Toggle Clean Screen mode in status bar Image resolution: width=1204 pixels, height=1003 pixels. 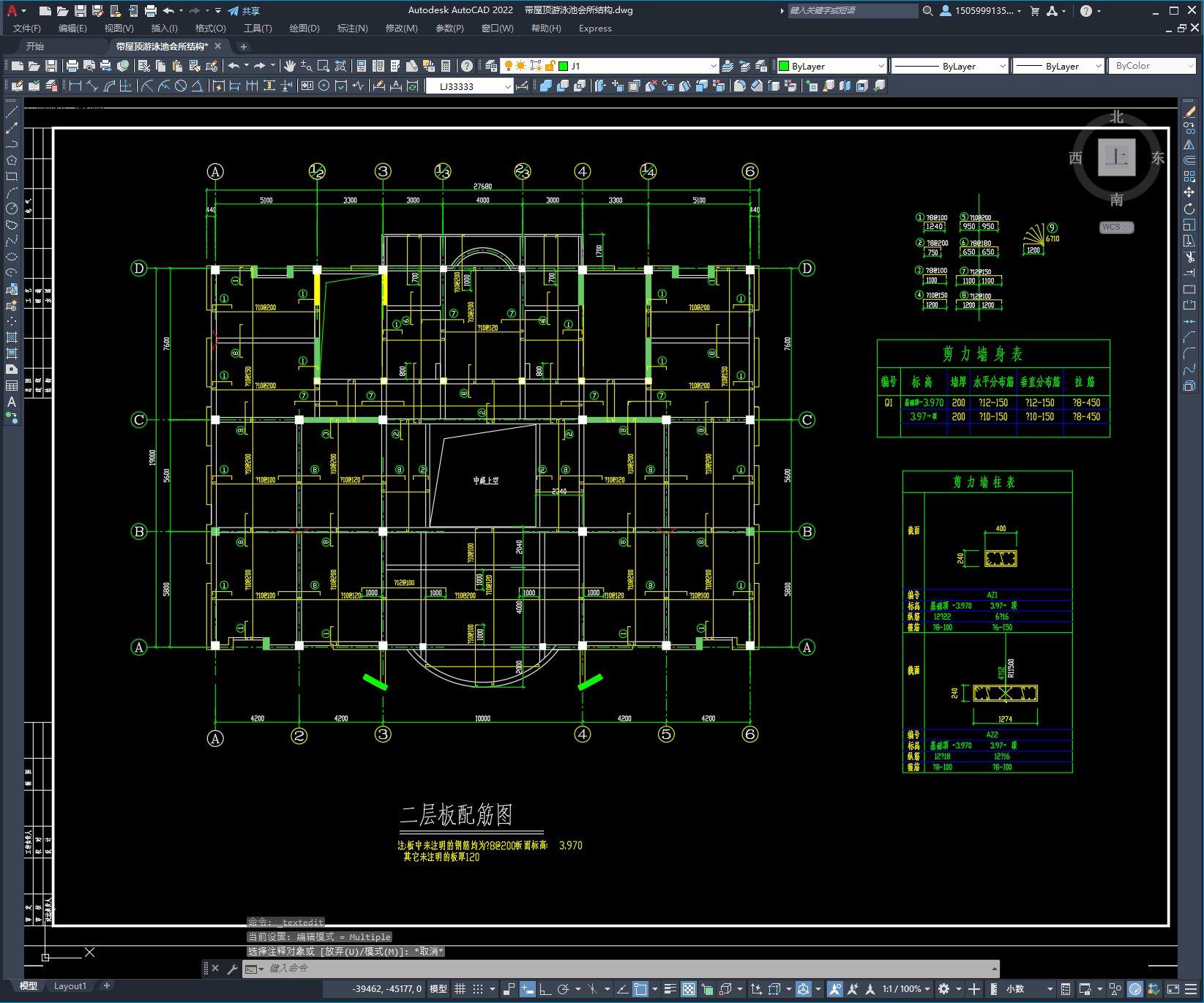coord(1173,989)
